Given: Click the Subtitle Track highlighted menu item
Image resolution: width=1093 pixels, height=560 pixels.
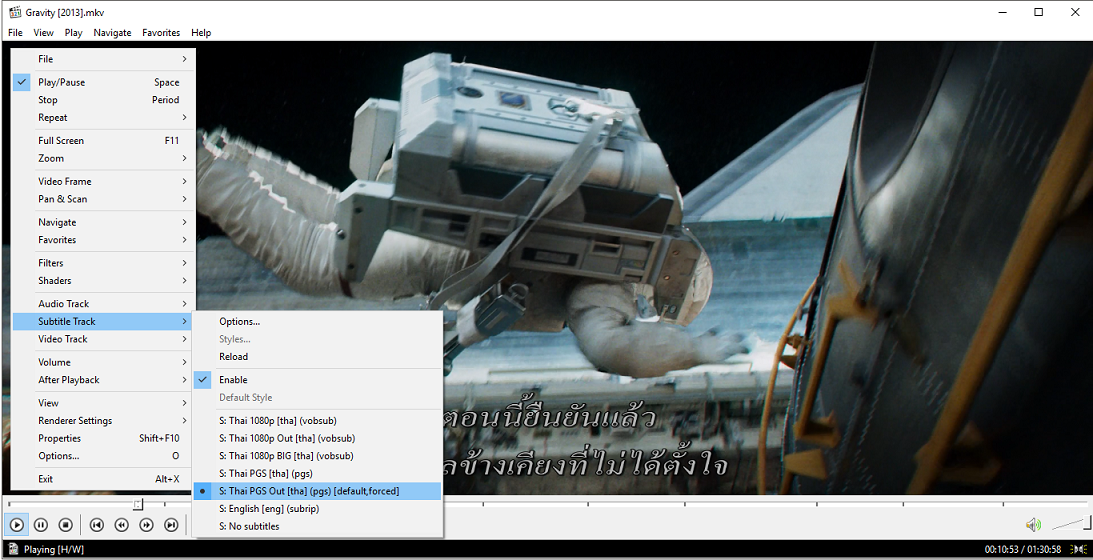Looking at the screenshot, I should (x=103, y=321).
